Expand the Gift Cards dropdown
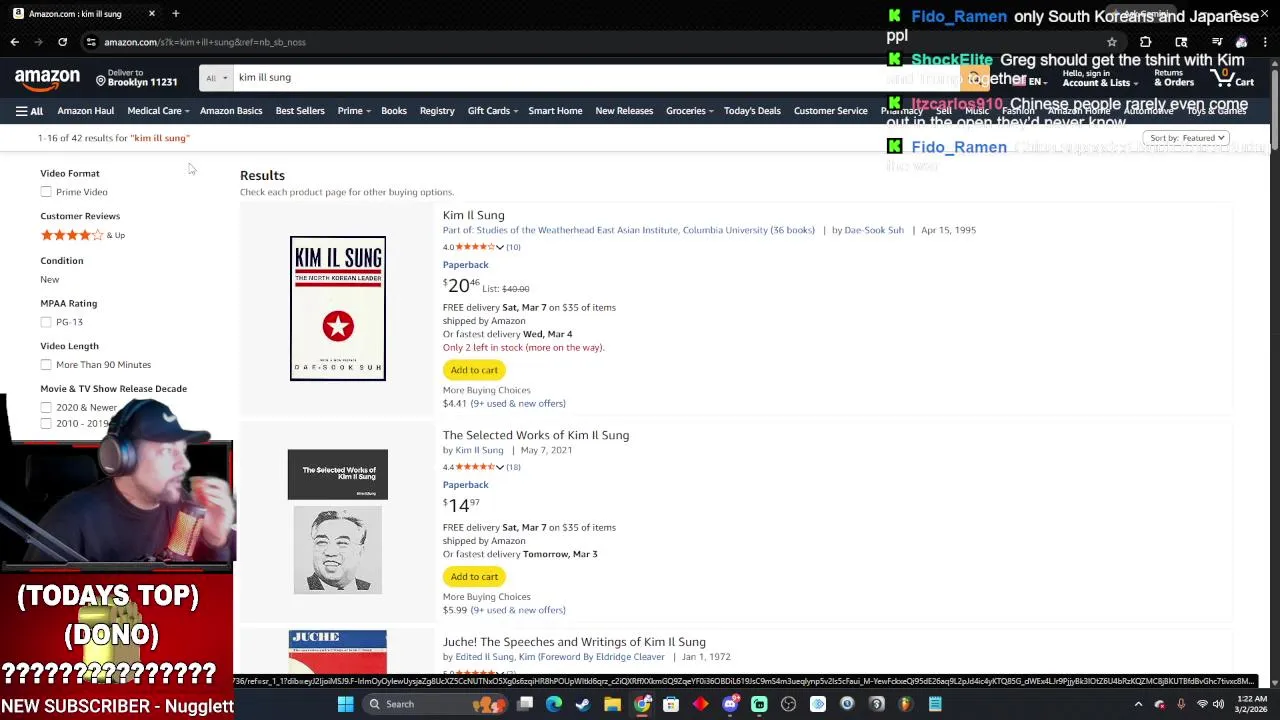Image resolution: width=1280 pixels, height=720 pixels. [492, 111]
